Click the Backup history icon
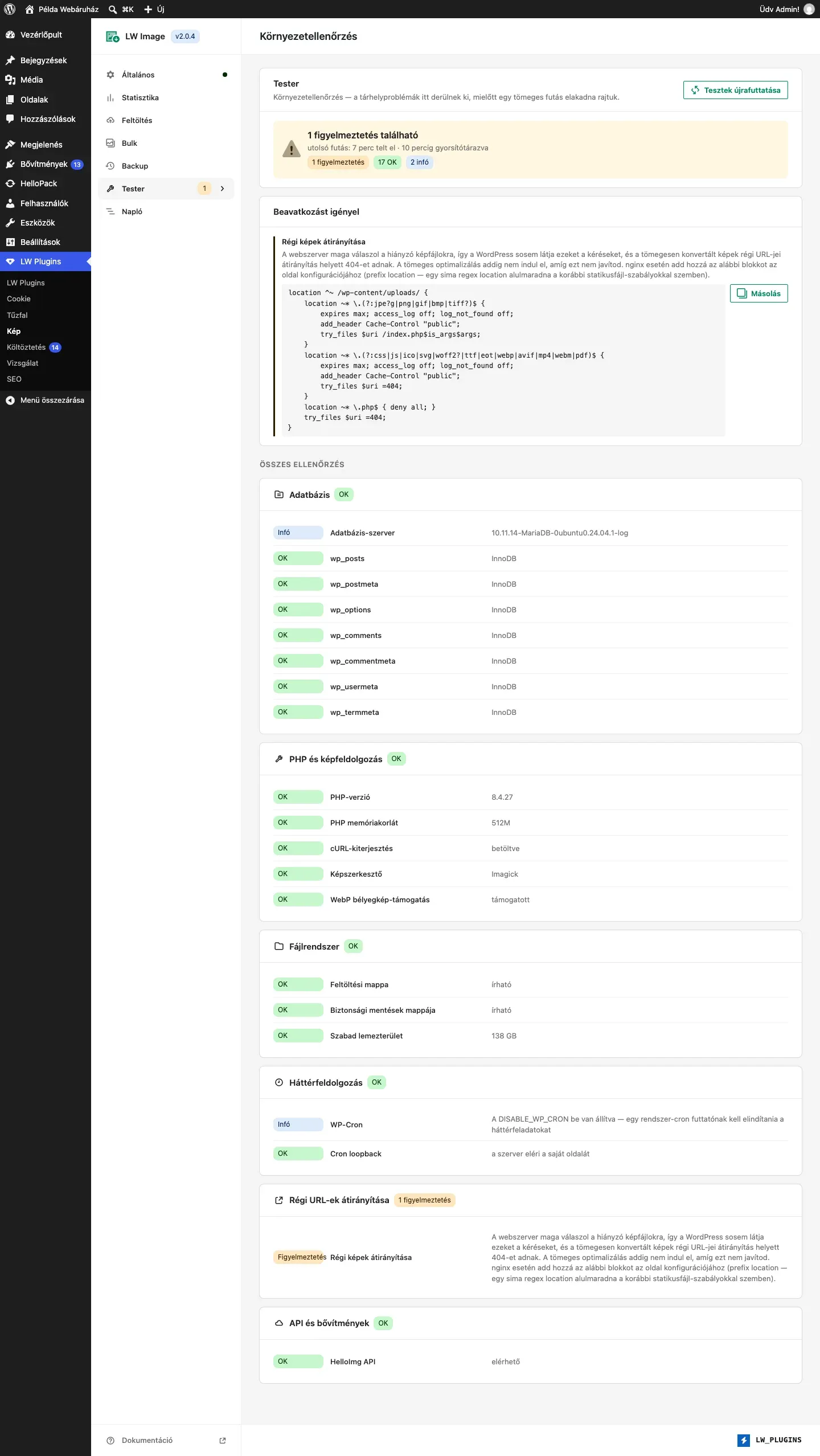 pos(110,166)
